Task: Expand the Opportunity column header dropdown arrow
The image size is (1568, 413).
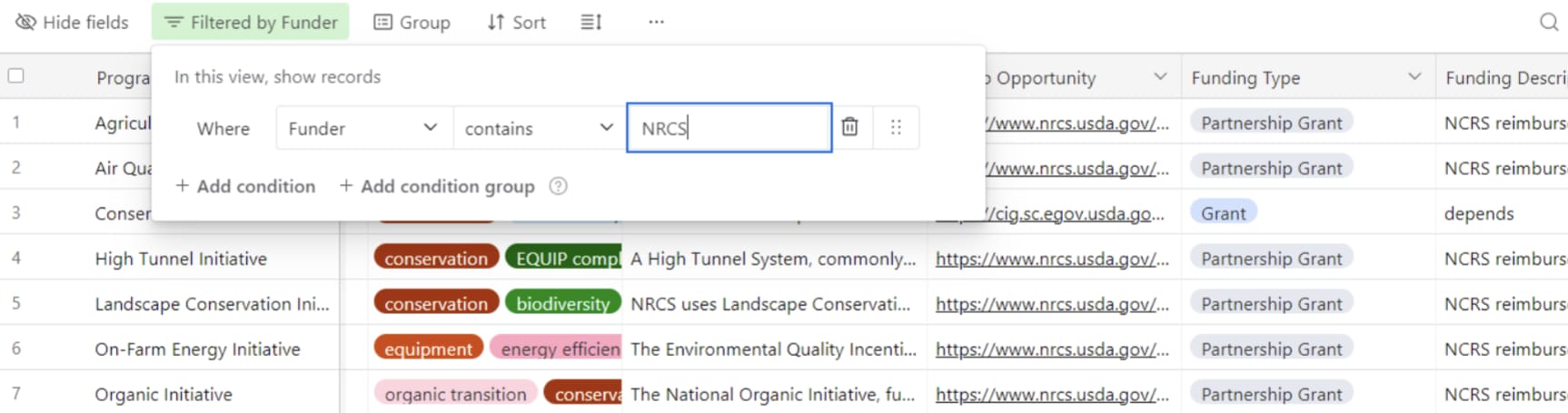Action: coord(1160,76)
